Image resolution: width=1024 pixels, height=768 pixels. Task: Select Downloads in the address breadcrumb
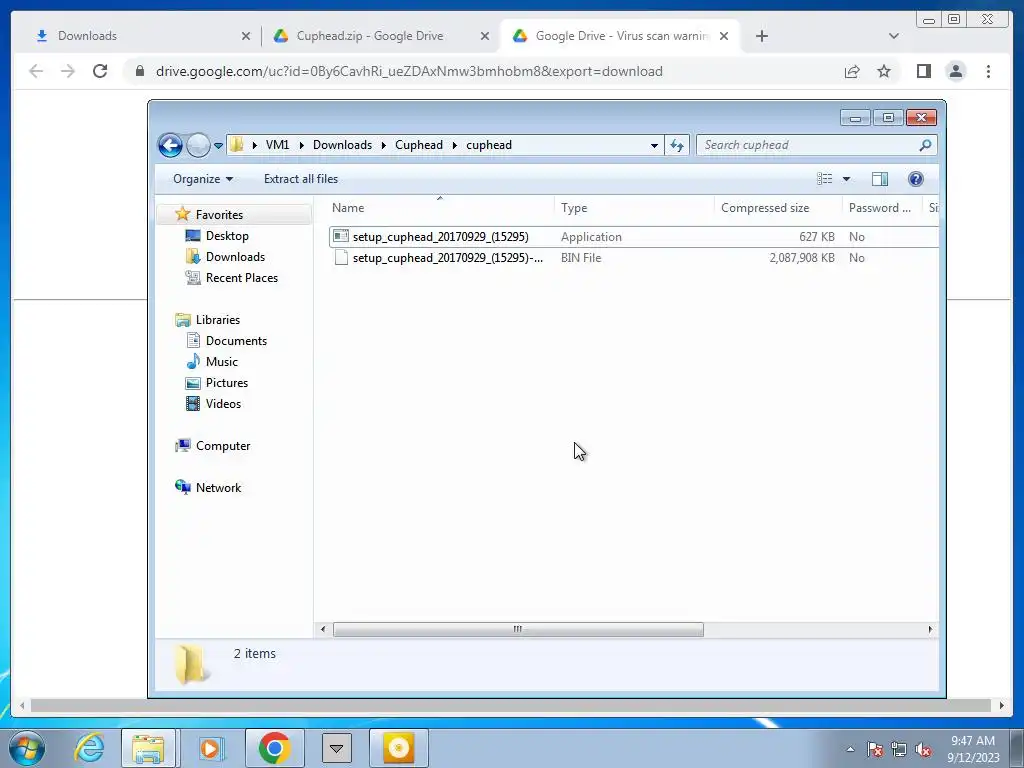(x=342, y=145)
